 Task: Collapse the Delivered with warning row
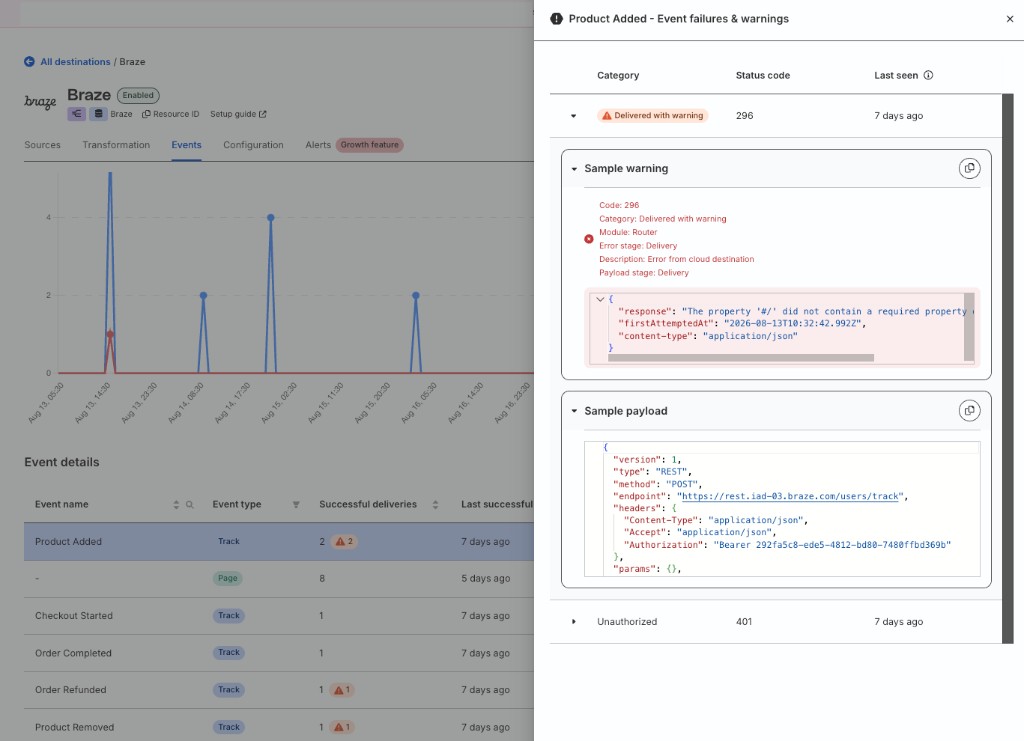573,116
